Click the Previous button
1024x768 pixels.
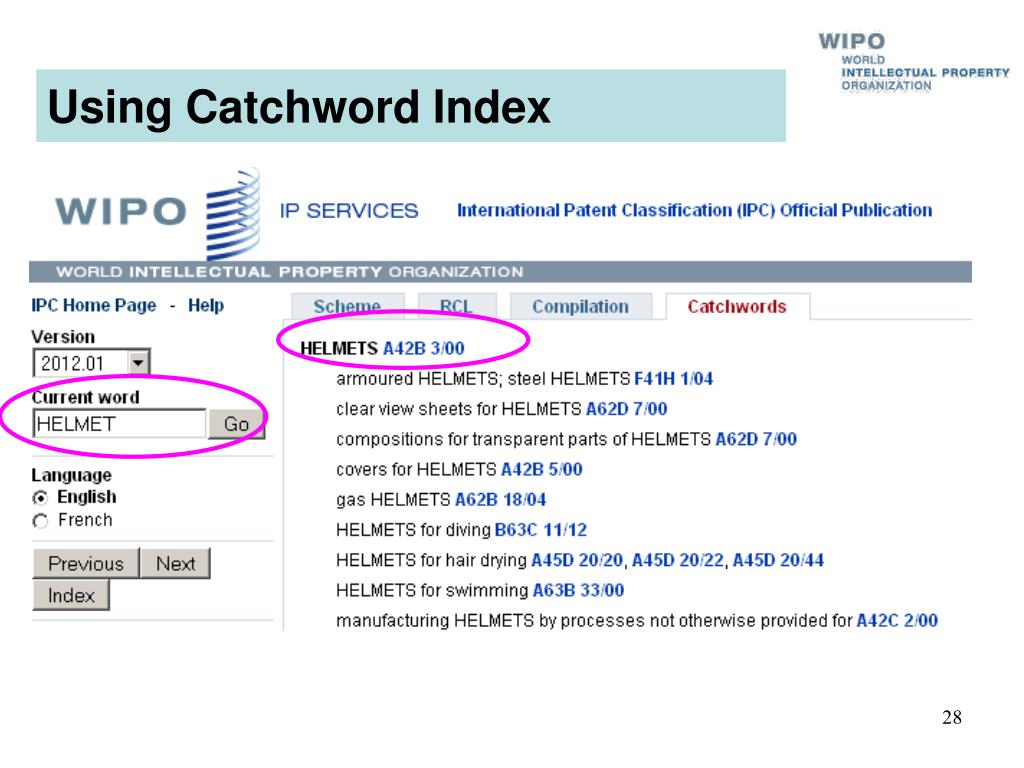coord(86,564)
